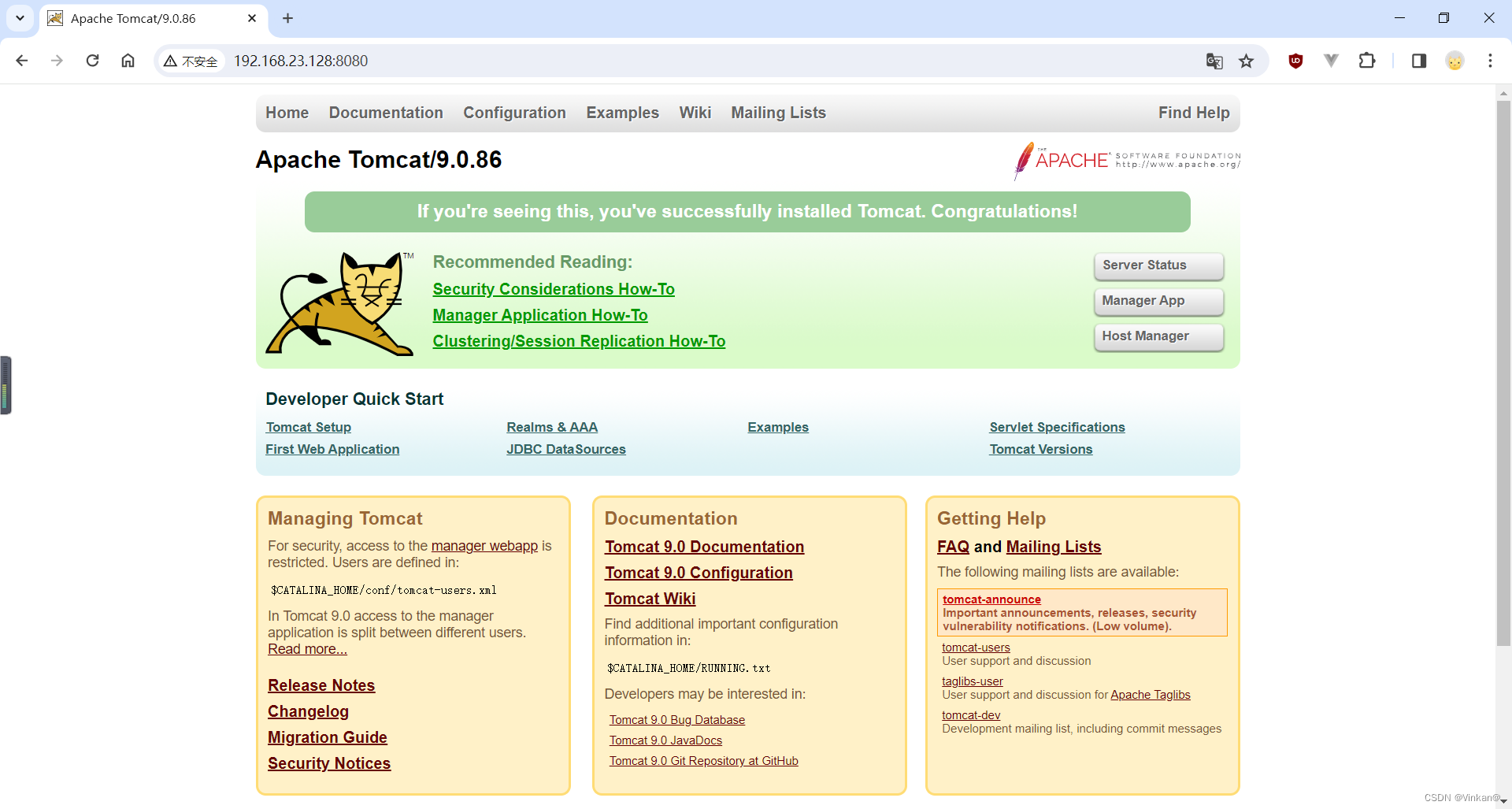This screenshot has height=809, width=1512.
Task: Open the tomcat-dev mailing list link
Action: coord(971,715)
